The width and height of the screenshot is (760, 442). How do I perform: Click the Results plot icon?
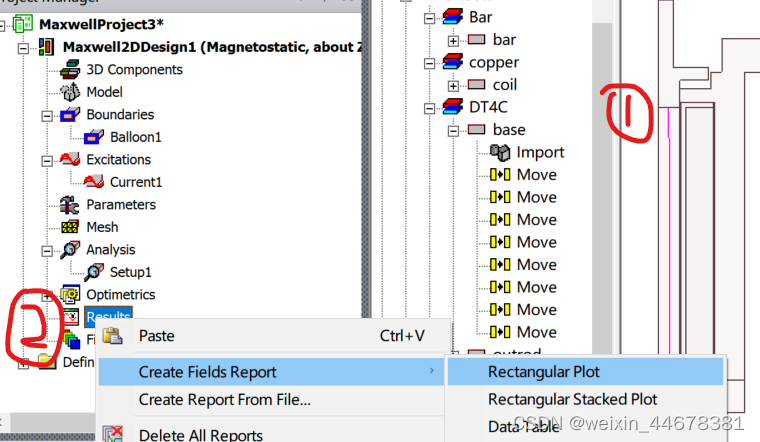71,316
